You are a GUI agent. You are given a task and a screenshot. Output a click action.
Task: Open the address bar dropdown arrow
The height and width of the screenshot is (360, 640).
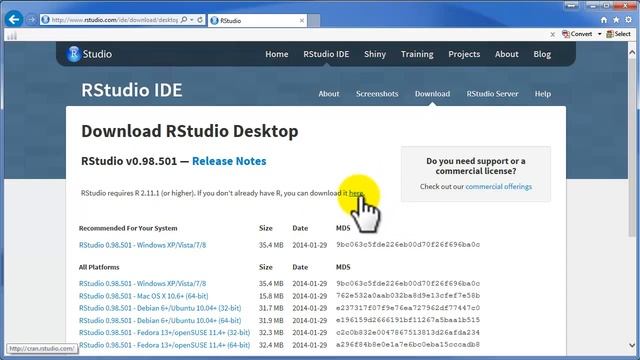tap(192, 20)
